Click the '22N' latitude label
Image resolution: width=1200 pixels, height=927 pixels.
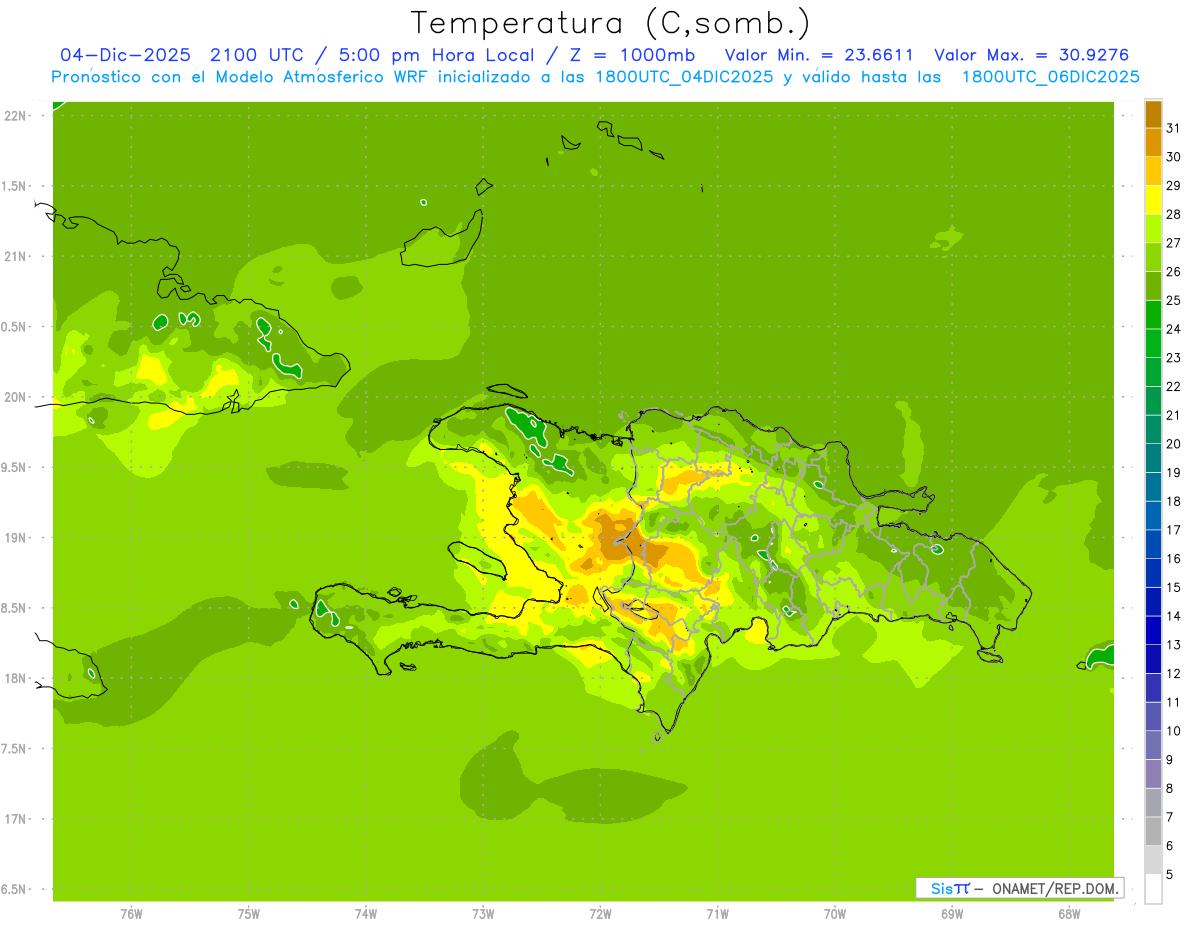click(15, 116)
